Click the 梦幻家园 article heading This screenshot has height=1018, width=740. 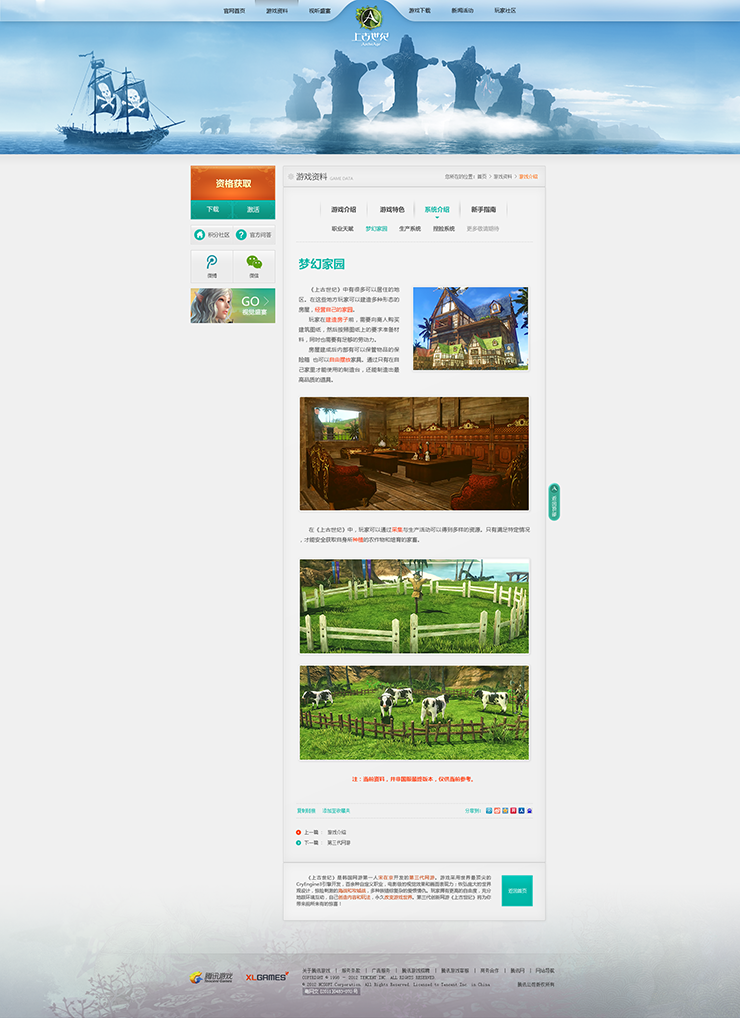click(321, 264)
